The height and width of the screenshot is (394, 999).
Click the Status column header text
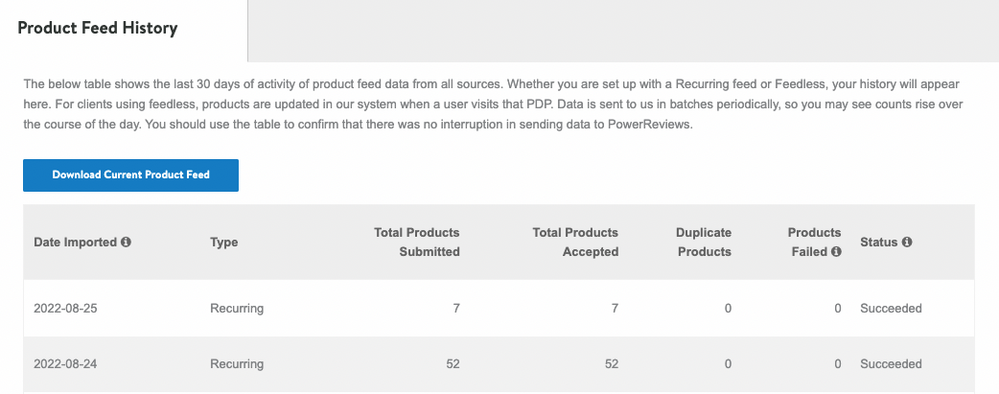[879, 242]
